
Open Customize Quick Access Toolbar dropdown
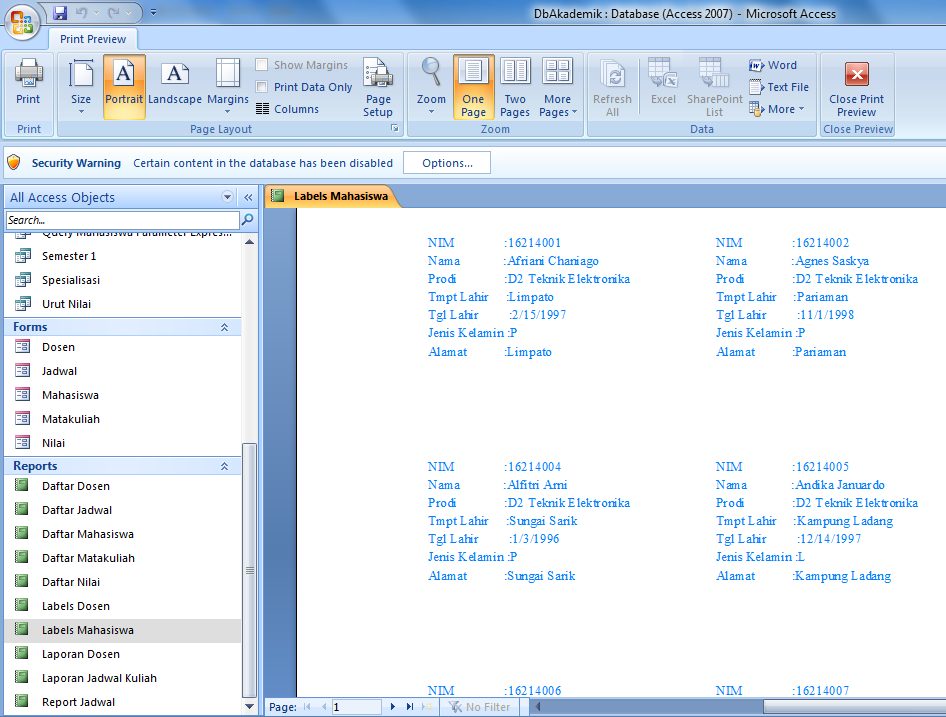(x=153, y=12)
